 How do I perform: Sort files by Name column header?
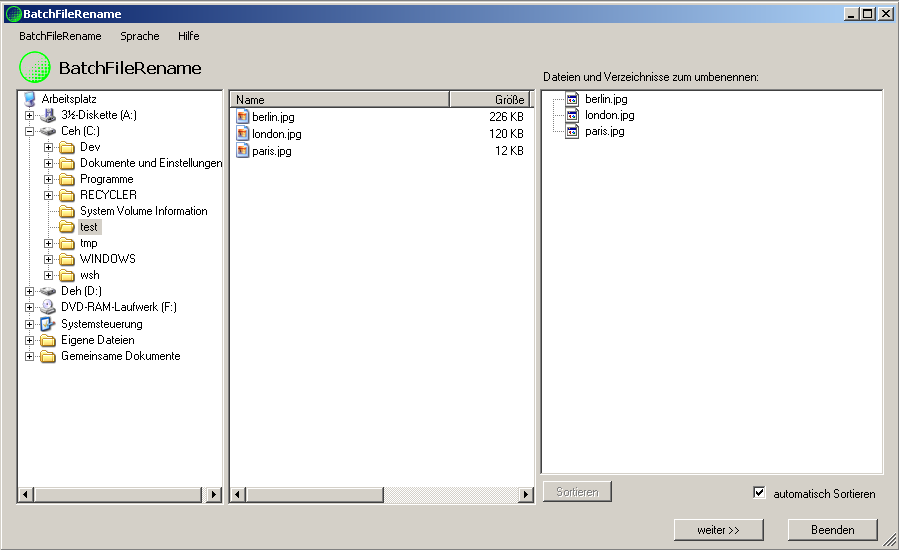[339, 100]
